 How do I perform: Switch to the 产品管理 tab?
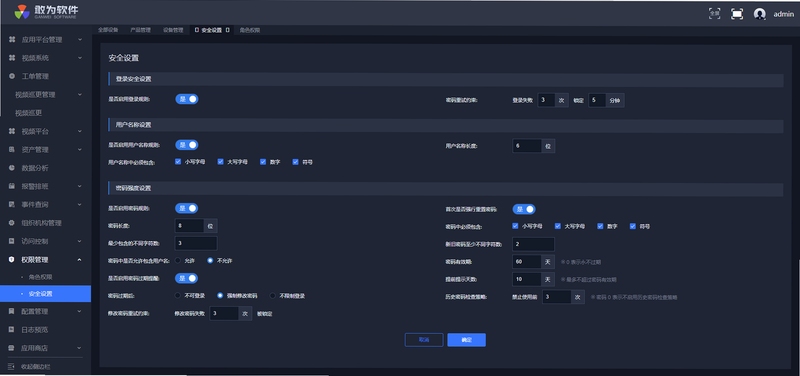tap(140, 30)
